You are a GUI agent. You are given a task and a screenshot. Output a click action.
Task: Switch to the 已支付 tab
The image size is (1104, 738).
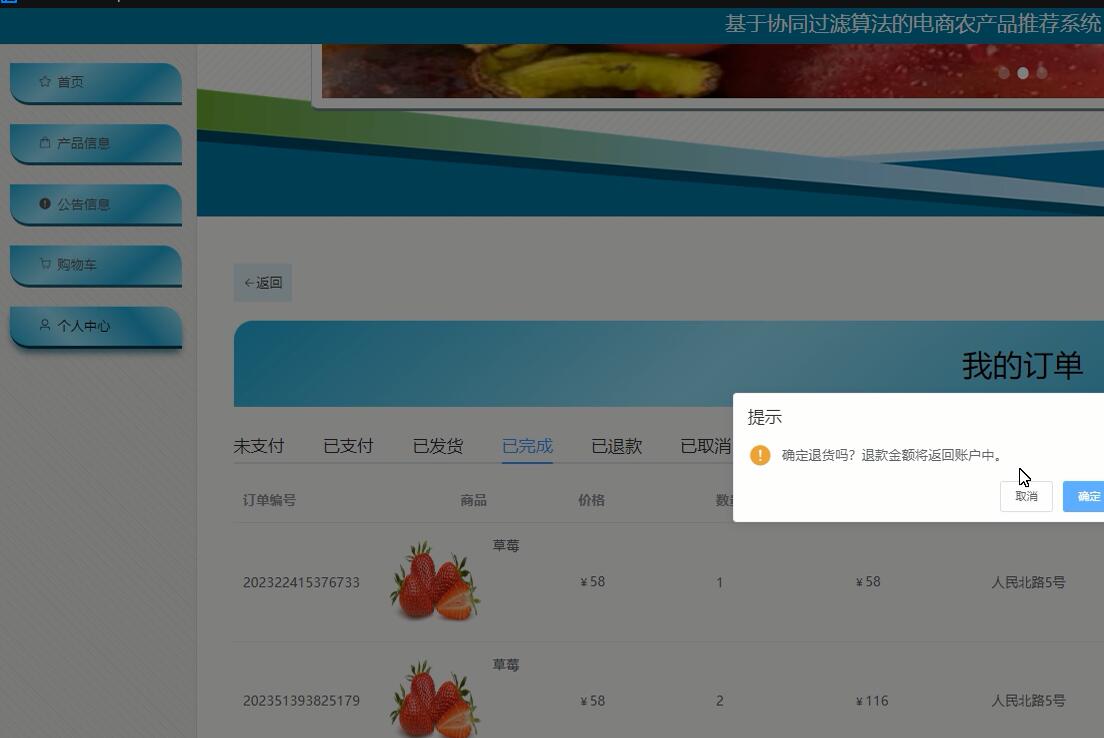[x=348, y=446]
